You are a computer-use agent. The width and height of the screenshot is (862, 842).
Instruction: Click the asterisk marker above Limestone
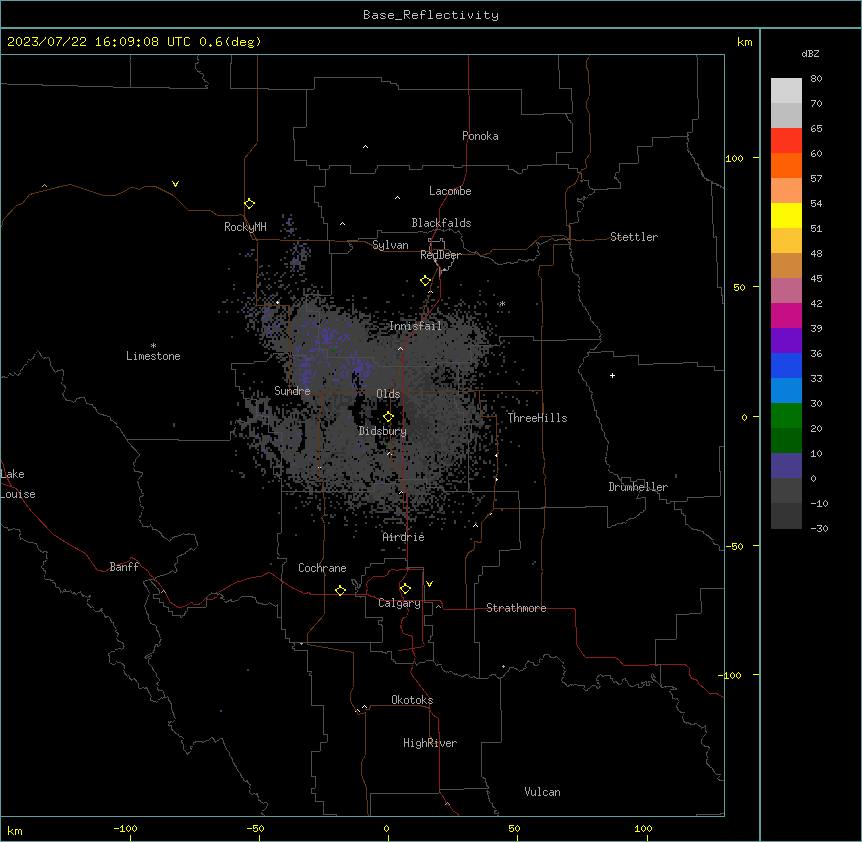(153, 346)
